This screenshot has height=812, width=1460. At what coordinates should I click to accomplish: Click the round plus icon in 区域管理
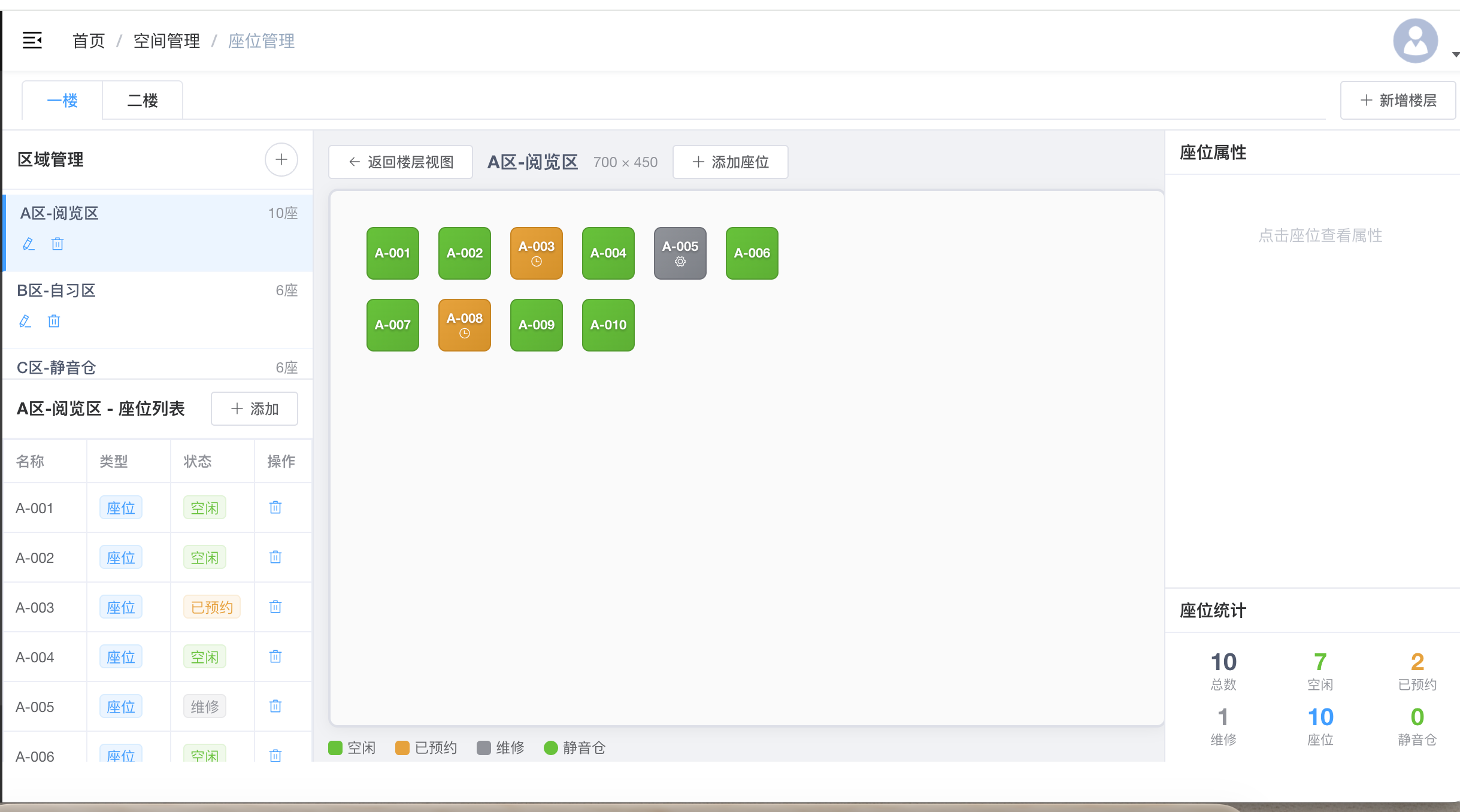281,160
